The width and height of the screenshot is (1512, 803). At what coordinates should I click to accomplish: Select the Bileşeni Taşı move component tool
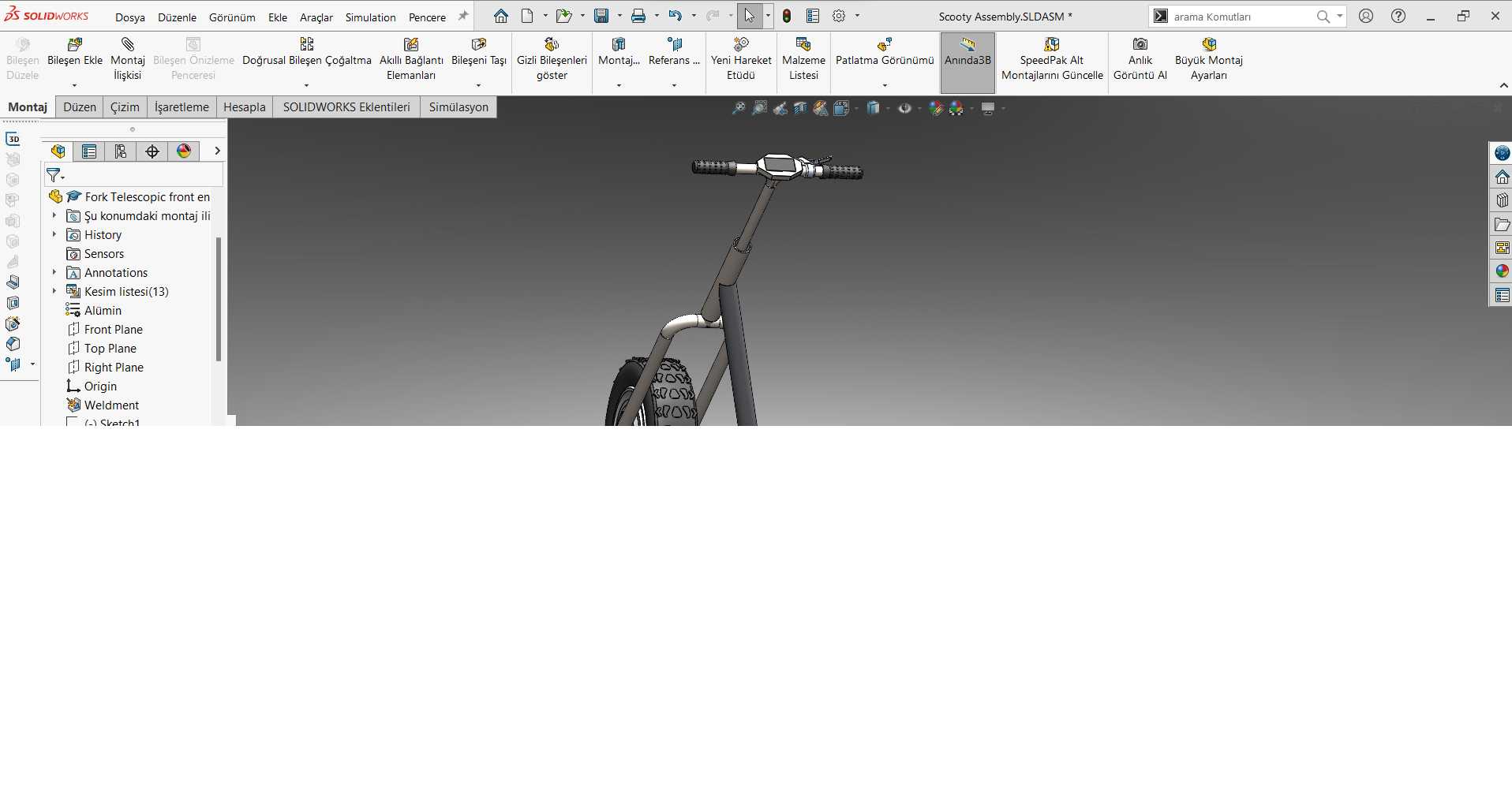478,52
